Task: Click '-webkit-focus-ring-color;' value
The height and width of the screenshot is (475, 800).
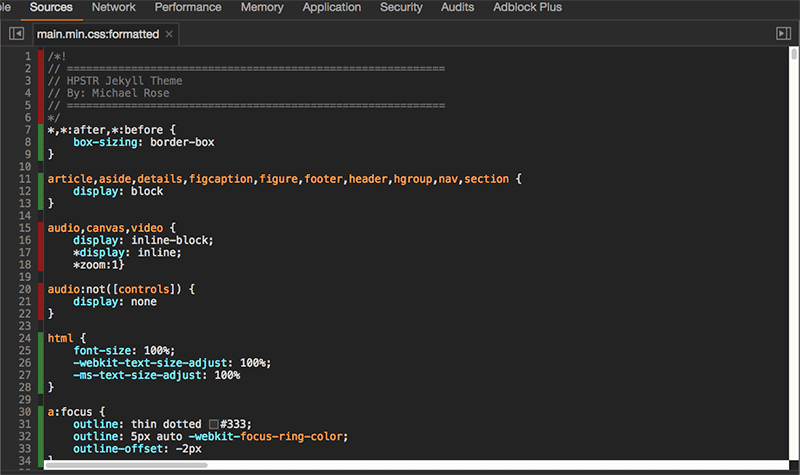Action: [x=268, y=436]
